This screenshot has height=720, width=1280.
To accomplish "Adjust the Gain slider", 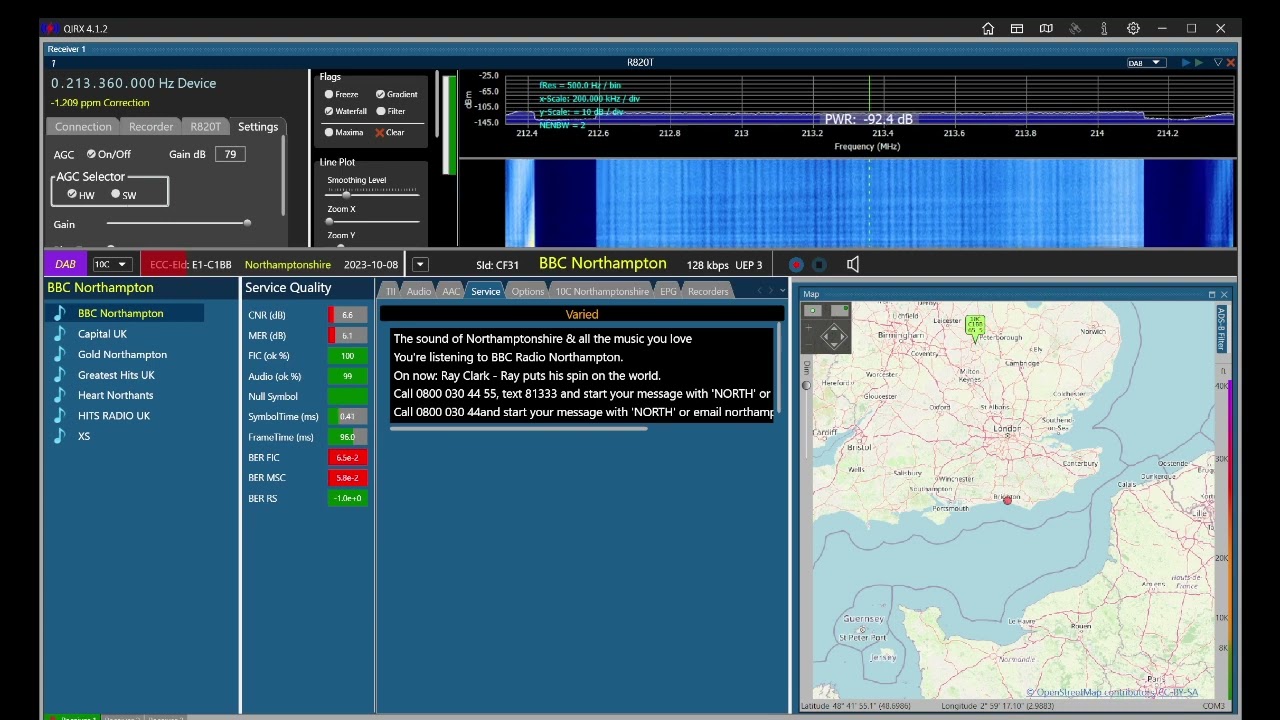I will 178,224.
